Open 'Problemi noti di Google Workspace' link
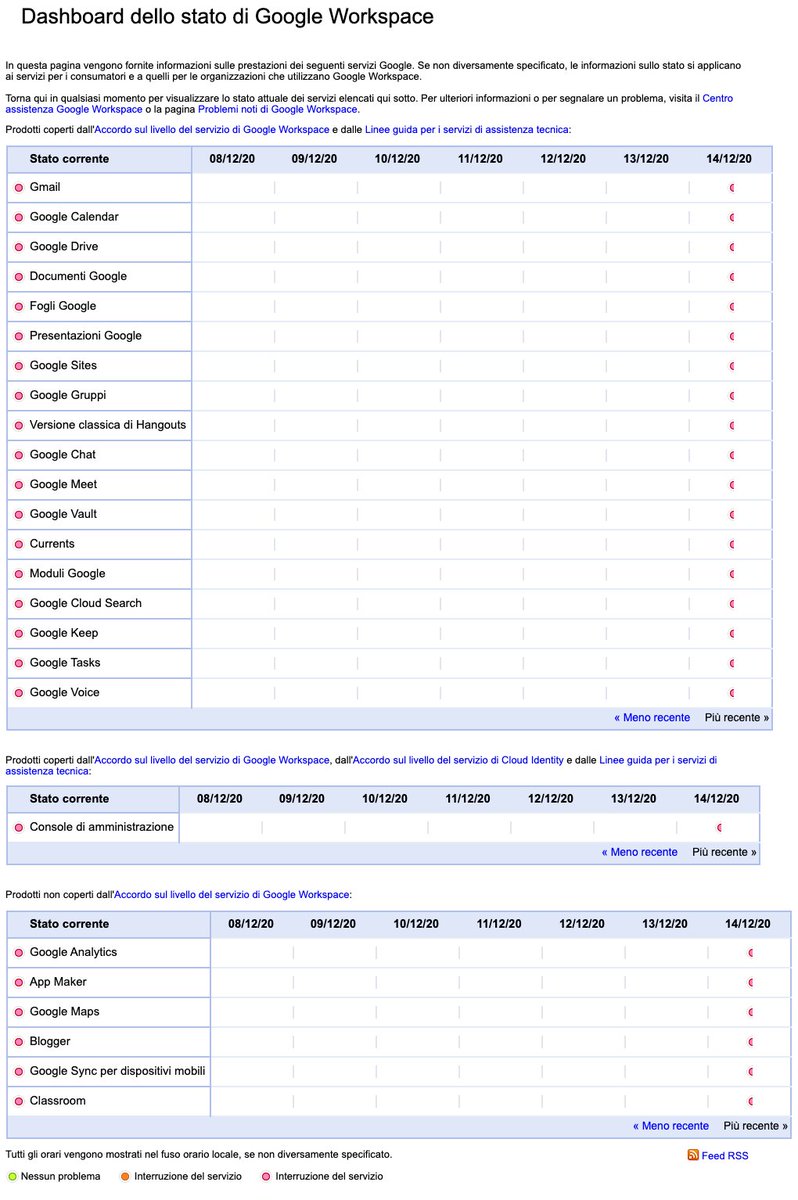Image resolution: width=798 pixels, height=1200 pixels. 277,110
